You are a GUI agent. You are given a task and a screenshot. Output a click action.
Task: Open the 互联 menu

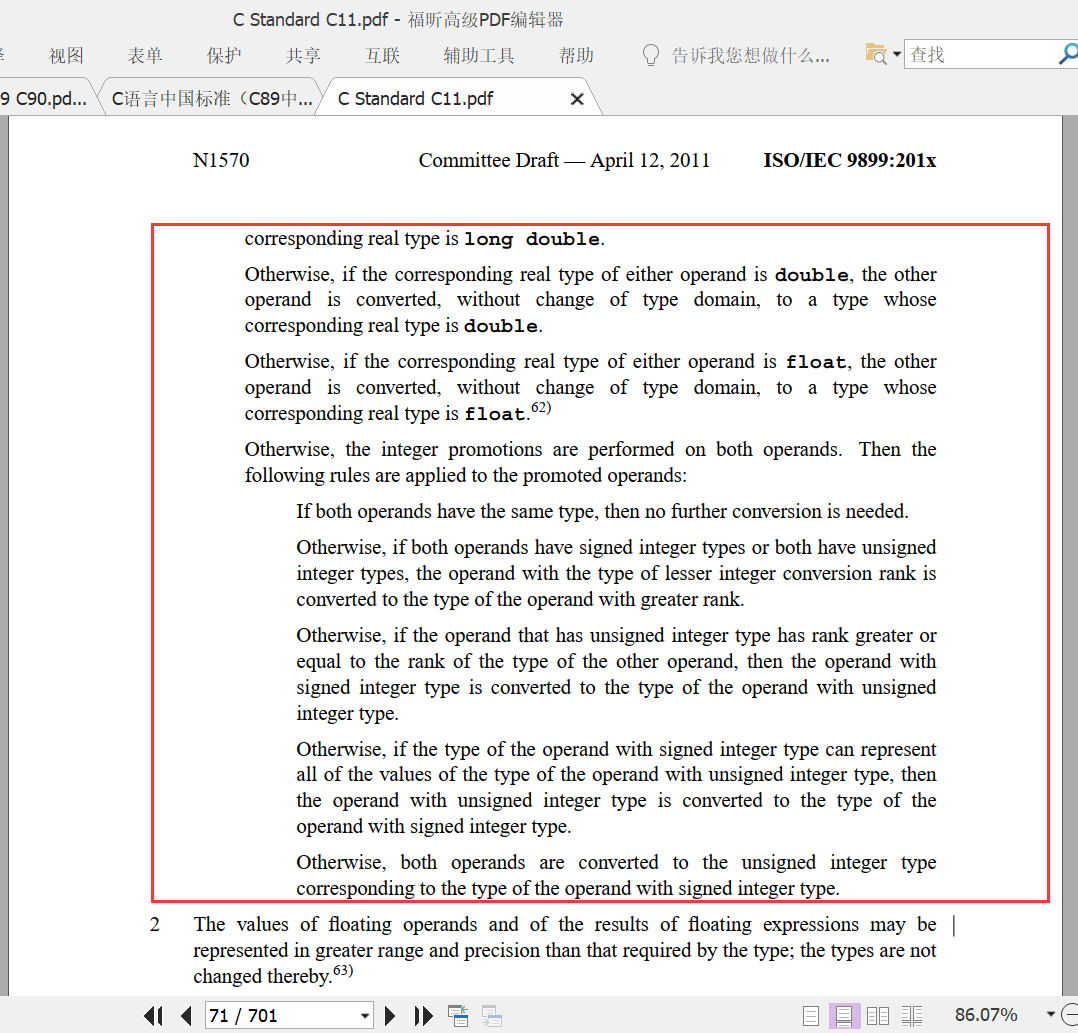[x=382, y=55]
